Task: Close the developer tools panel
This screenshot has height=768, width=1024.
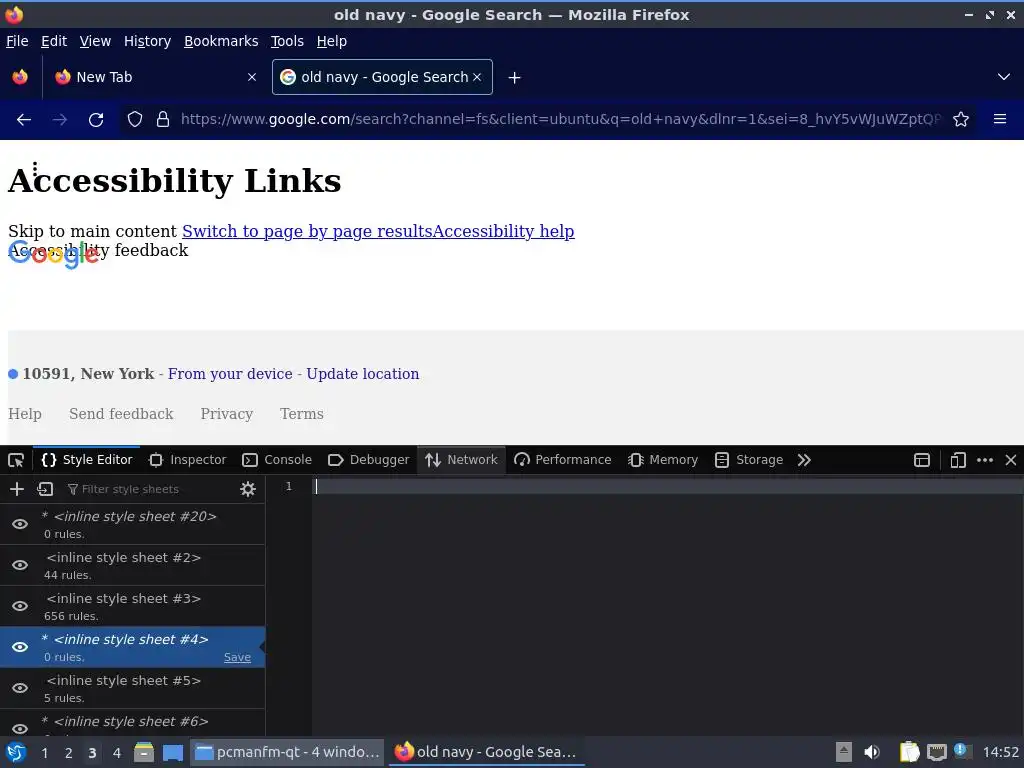Action: point(1011,460)
